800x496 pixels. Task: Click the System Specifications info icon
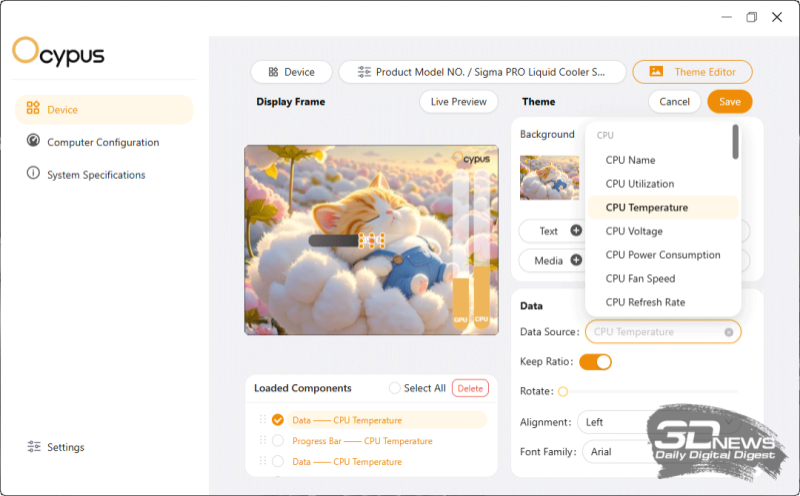click(x=33, y=174)
